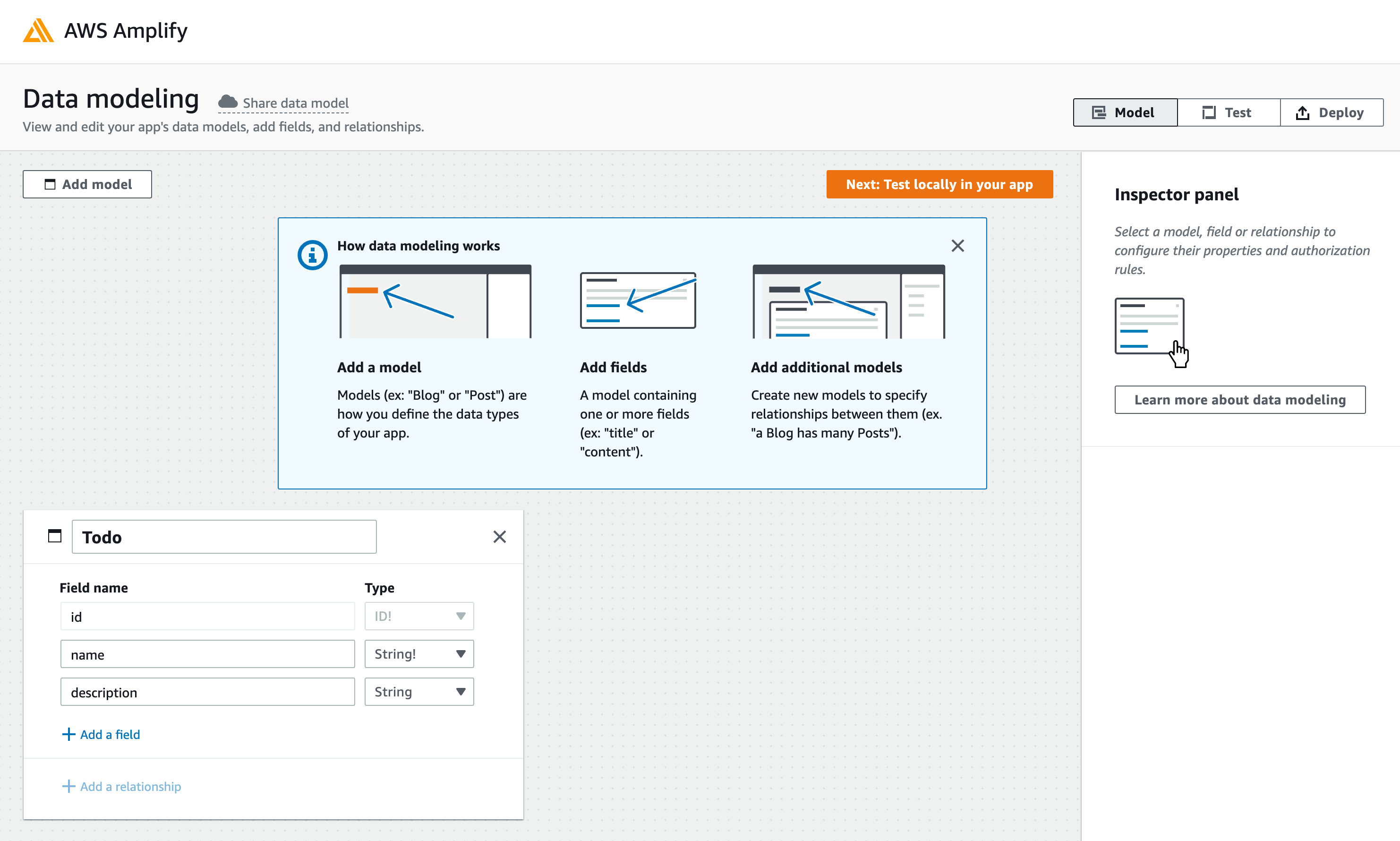Click the Add fields illustration

(x=638, y=300)
